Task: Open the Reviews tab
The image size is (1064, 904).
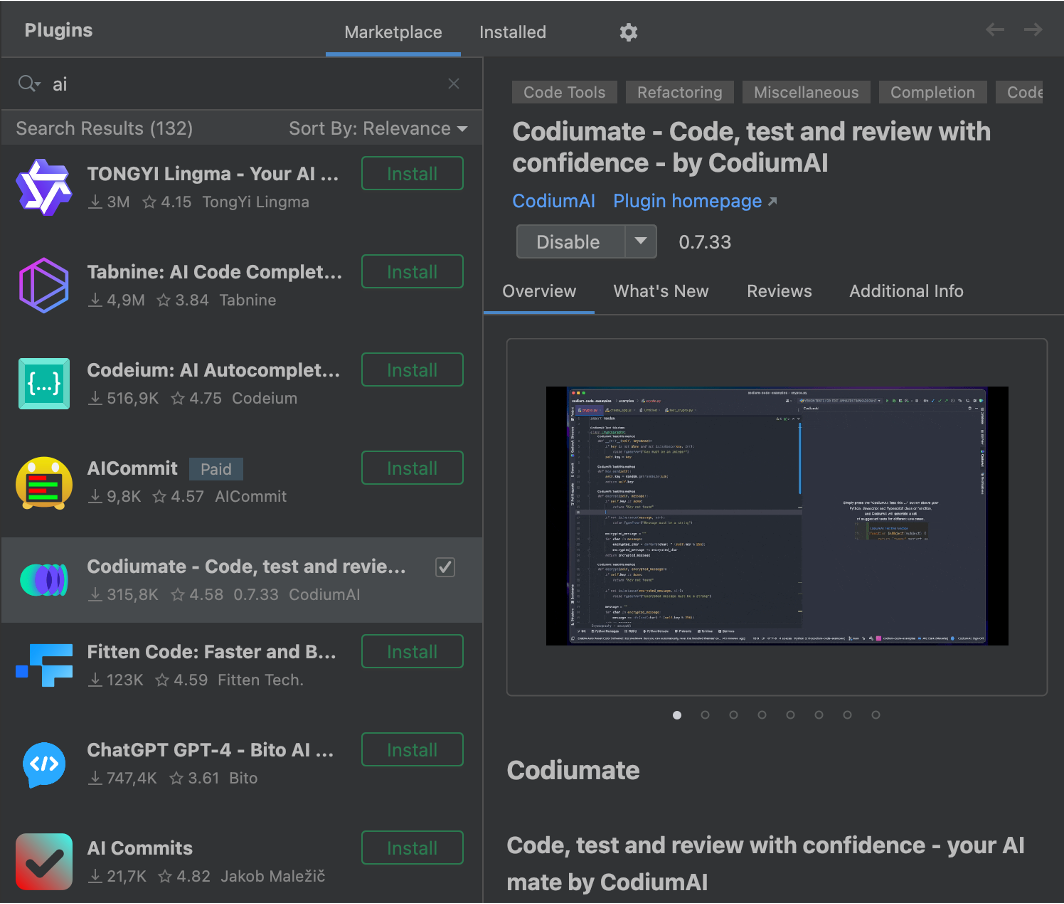Action: tap(779, 291)
